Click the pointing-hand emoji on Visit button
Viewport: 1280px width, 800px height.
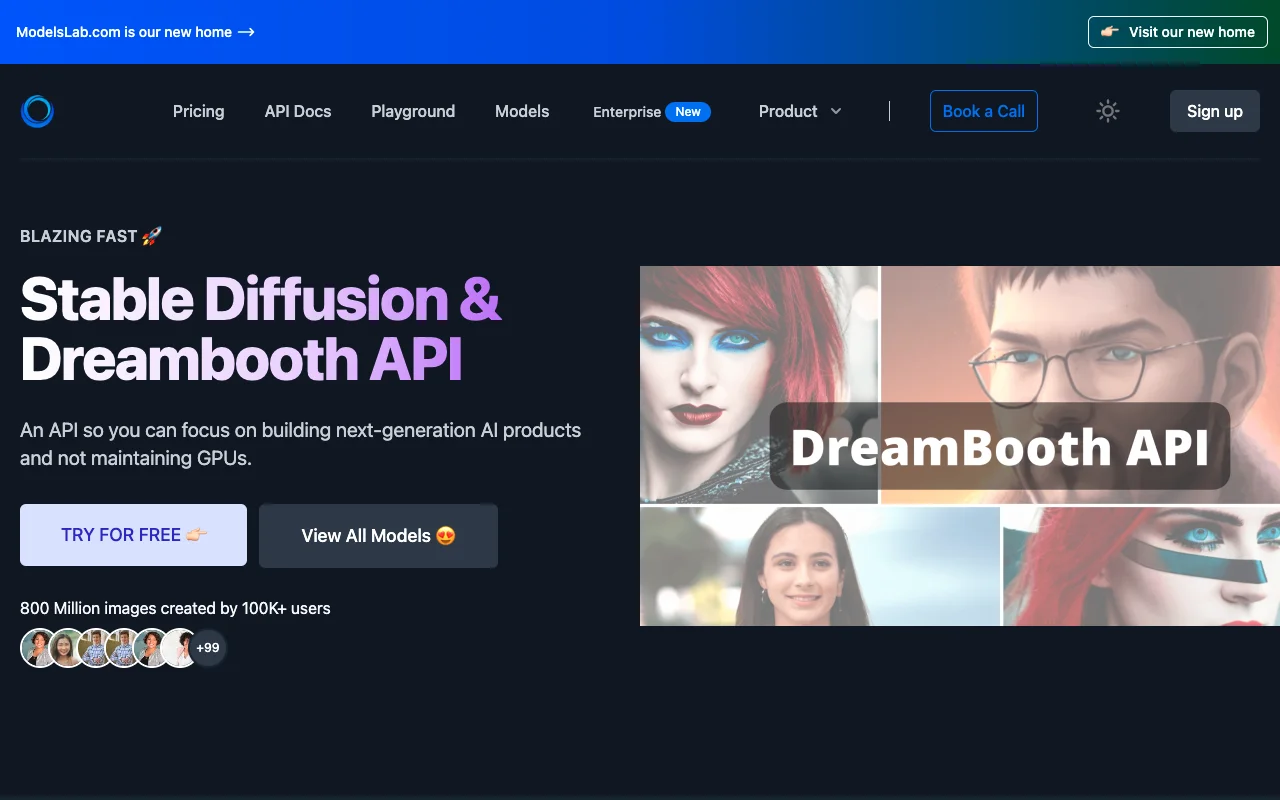(1109, 31)
